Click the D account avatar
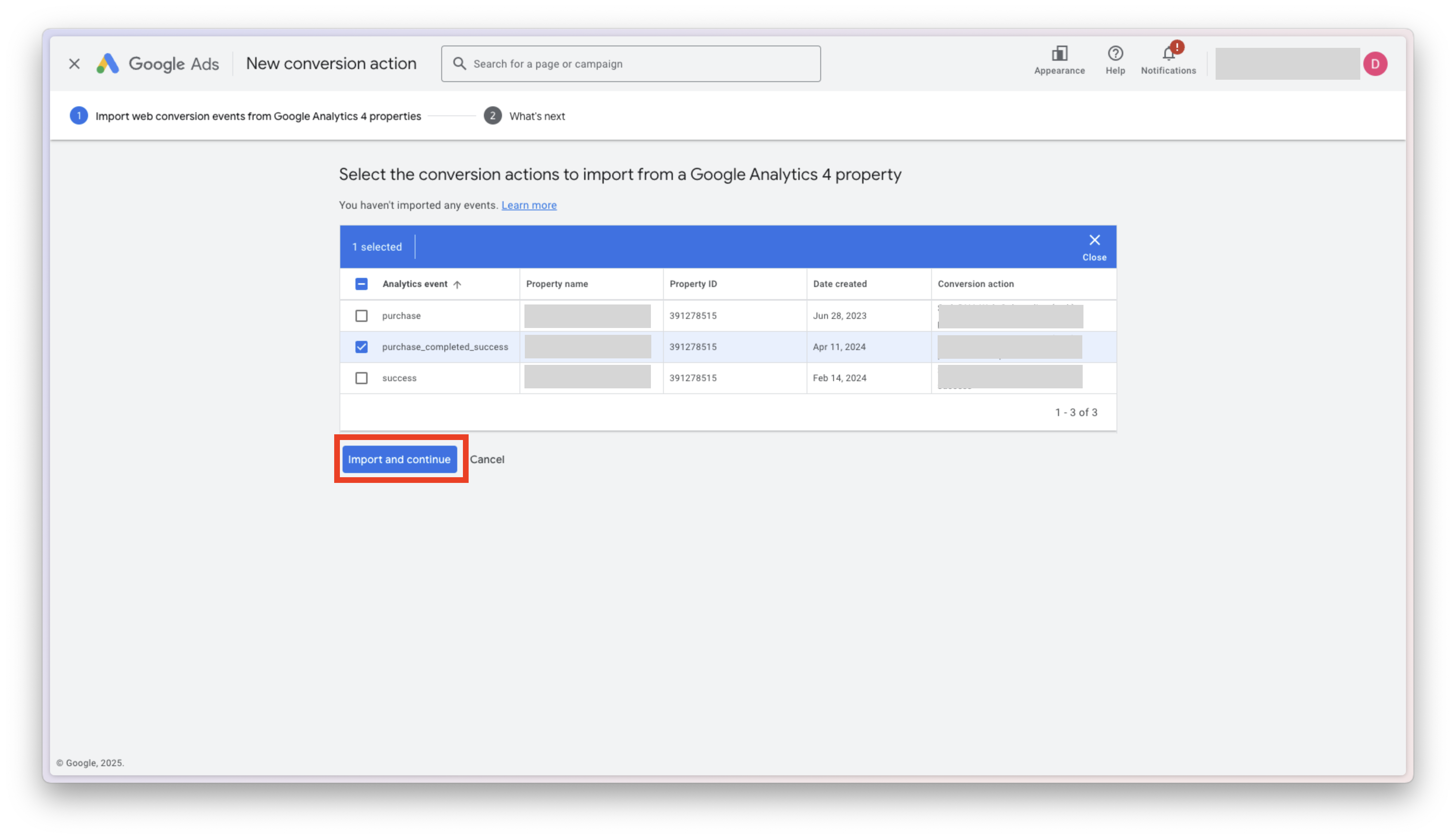The height and width of the screenshot is (839, 1456). [x=1375, y=64]
